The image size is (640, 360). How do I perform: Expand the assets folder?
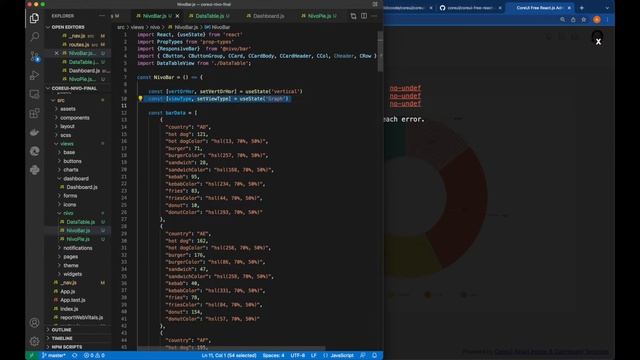coord(67,109)
